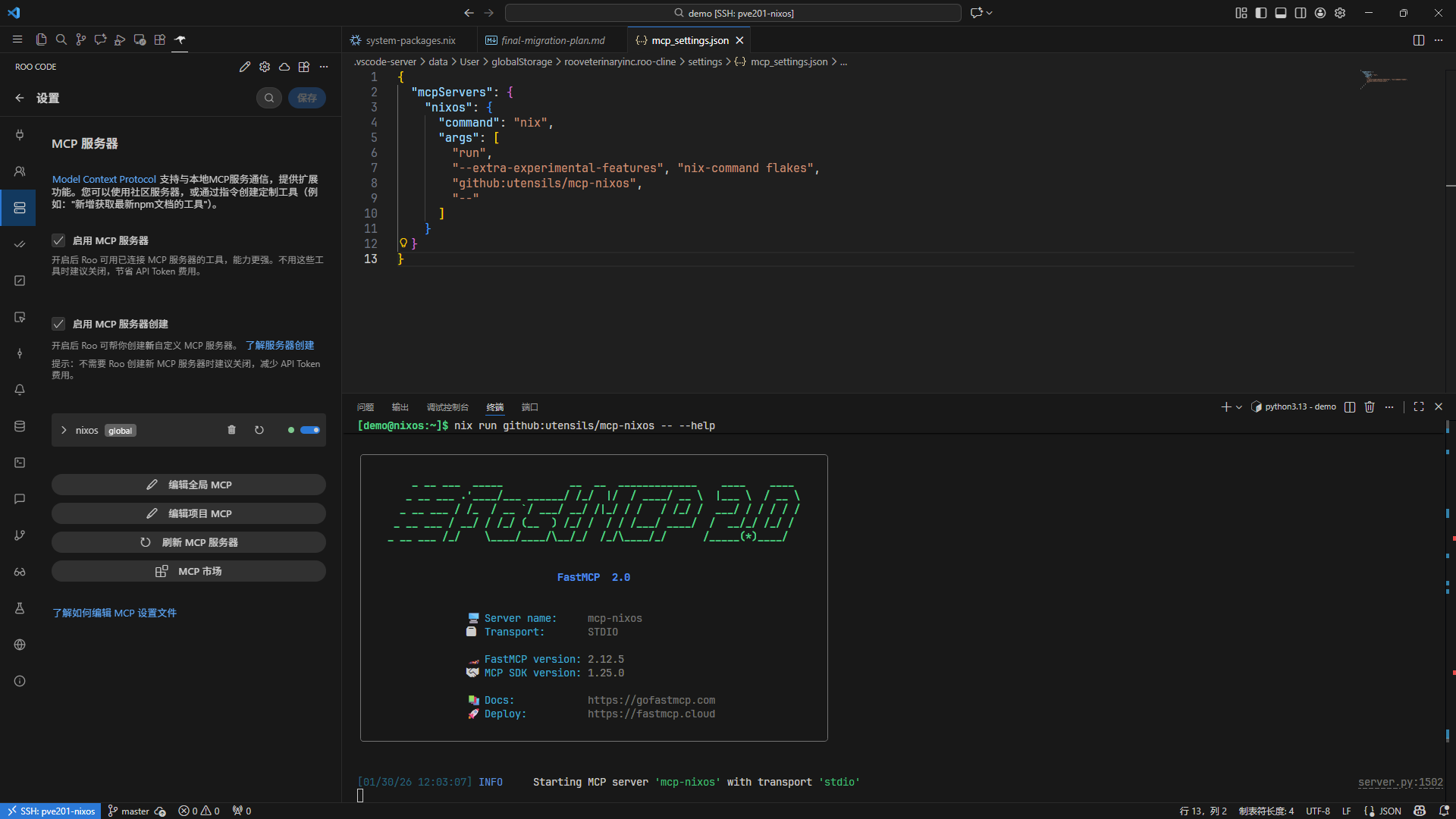The height and width of the screenshot is (819, 1456).
Task: Toggle off the nixos server switch
Action: click(310, 430)
